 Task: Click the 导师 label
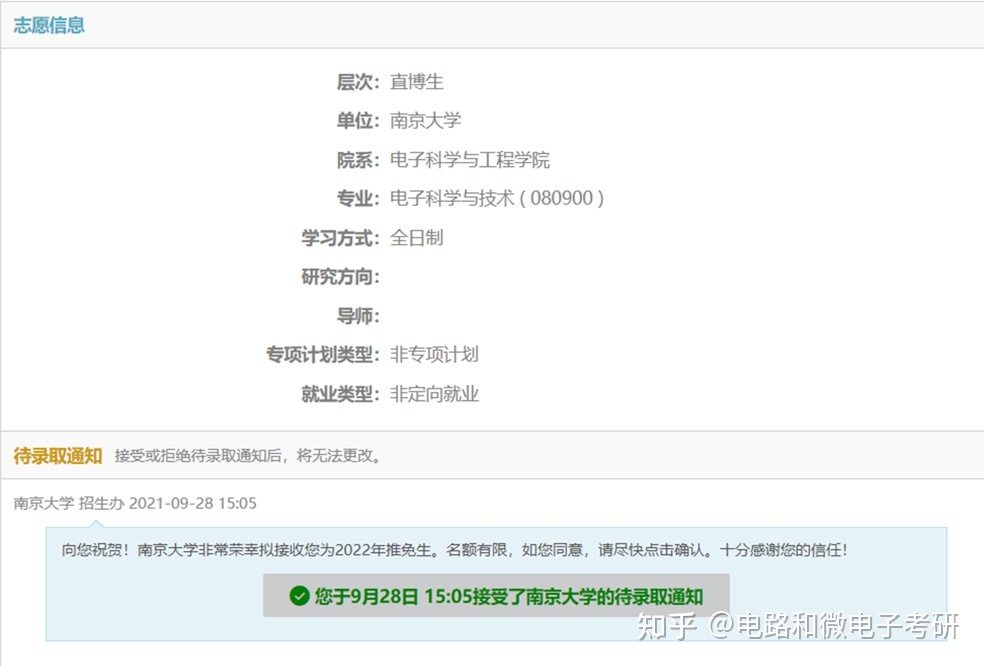pyautogui.click(x=358, y=316)
